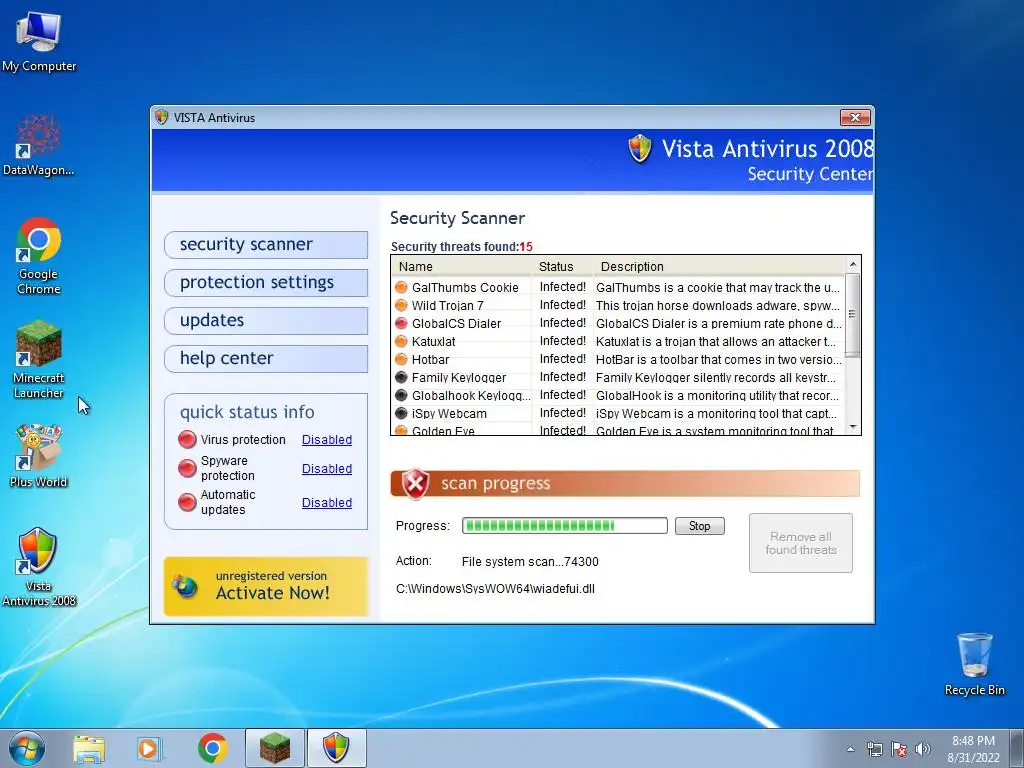Open Windows Media Player from taskbar
Screen dimensions: 1024x768
(x=149, y=748)
